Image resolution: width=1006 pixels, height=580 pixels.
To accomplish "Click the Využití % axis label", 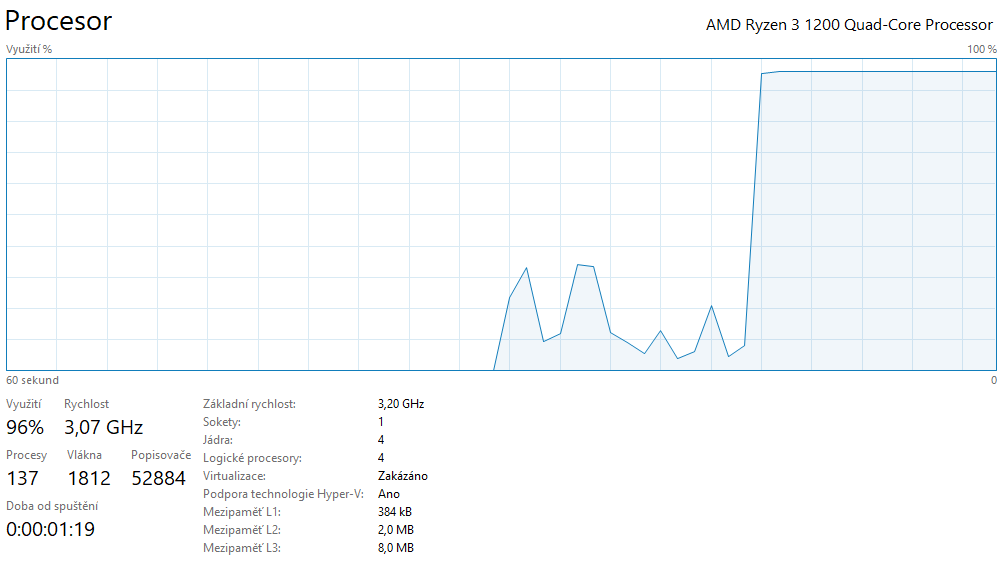I will click(x=29, y=48).
